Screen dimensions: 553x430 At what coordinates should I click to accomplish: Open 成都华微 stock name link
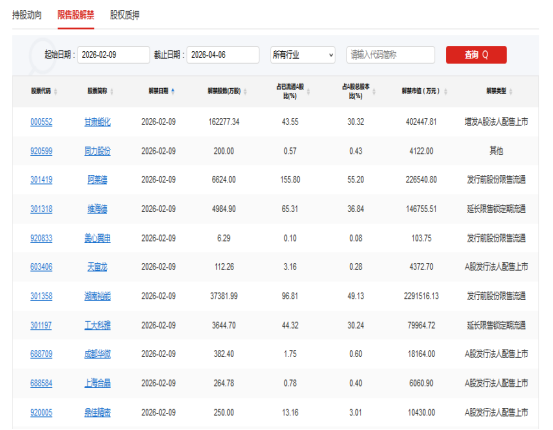click(x=97, y=354)
